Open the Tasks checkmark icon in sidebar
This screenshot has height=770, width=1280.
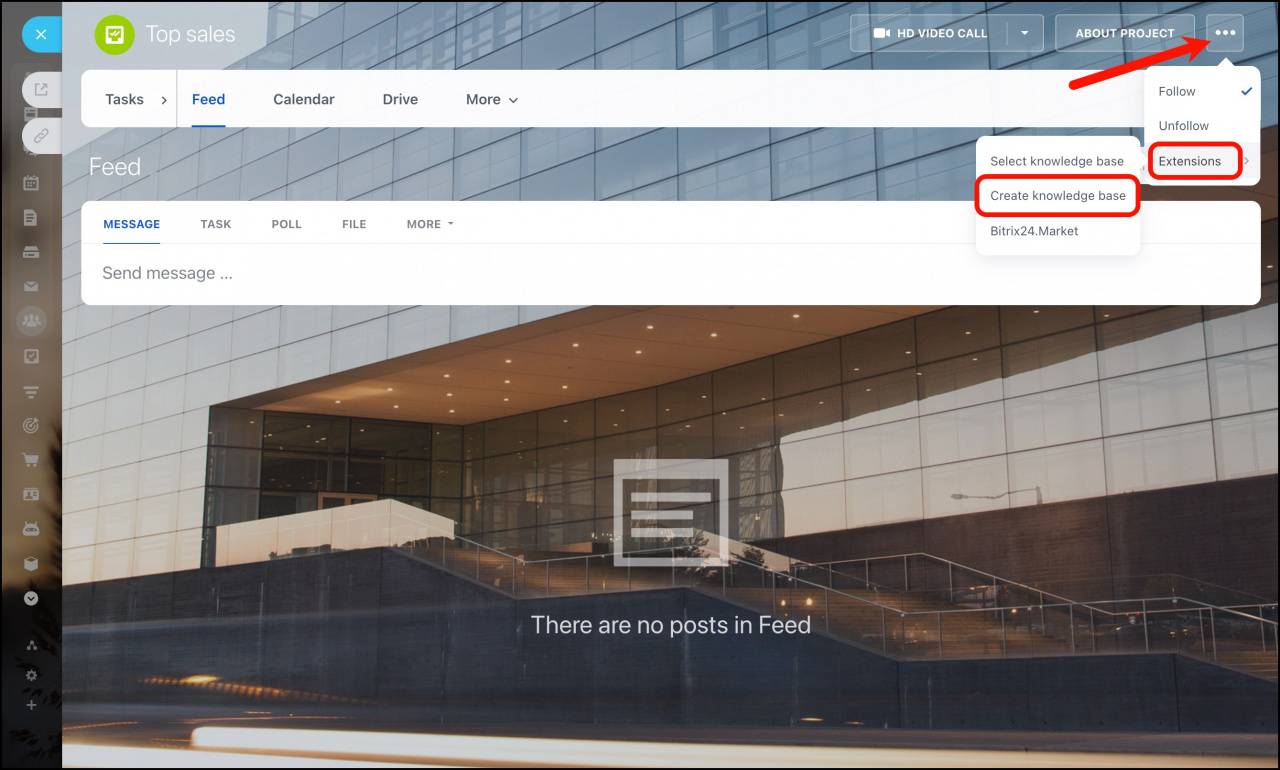click(31, 356)
